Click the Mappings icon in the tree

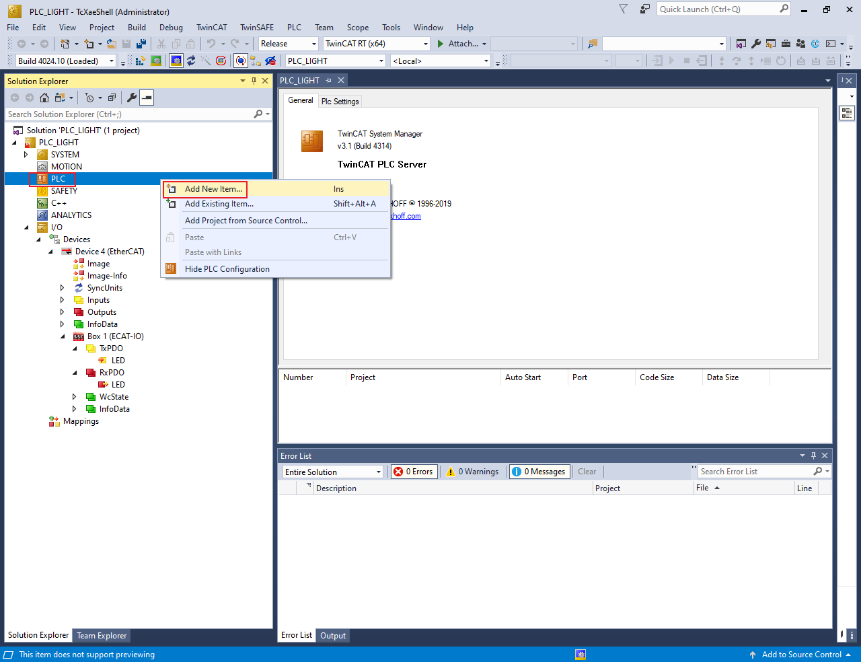pyautogui.click(x=54, y=421)
